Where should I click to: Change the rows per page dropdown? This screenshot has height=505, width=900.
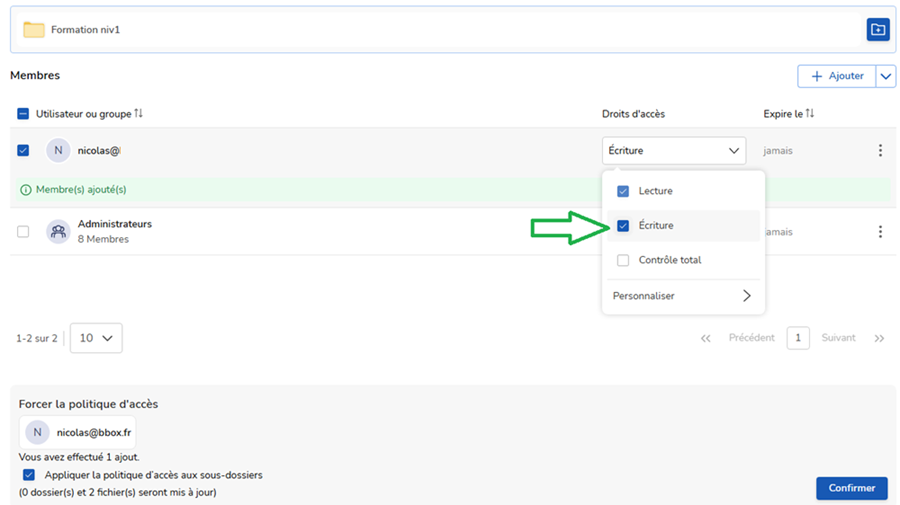tap(96, 338)
